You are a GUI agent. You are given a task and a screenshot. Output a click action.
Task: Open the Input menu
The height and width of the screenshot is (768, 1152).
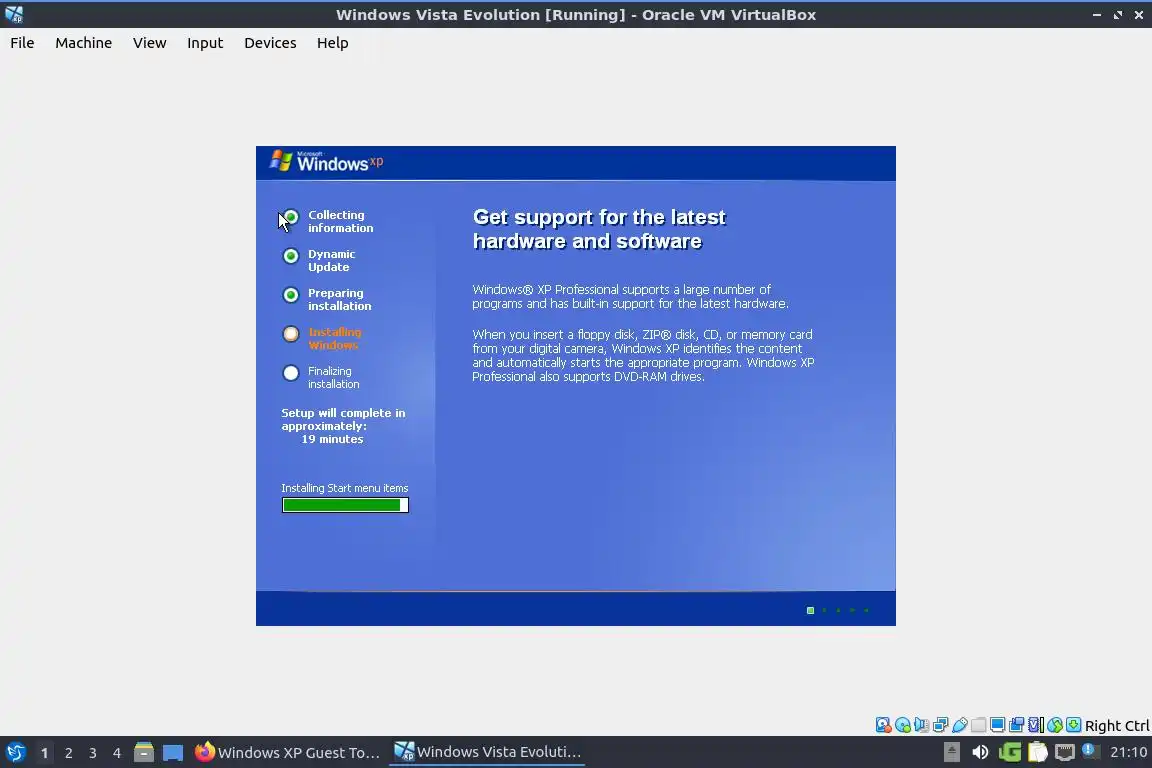(205, 43)
